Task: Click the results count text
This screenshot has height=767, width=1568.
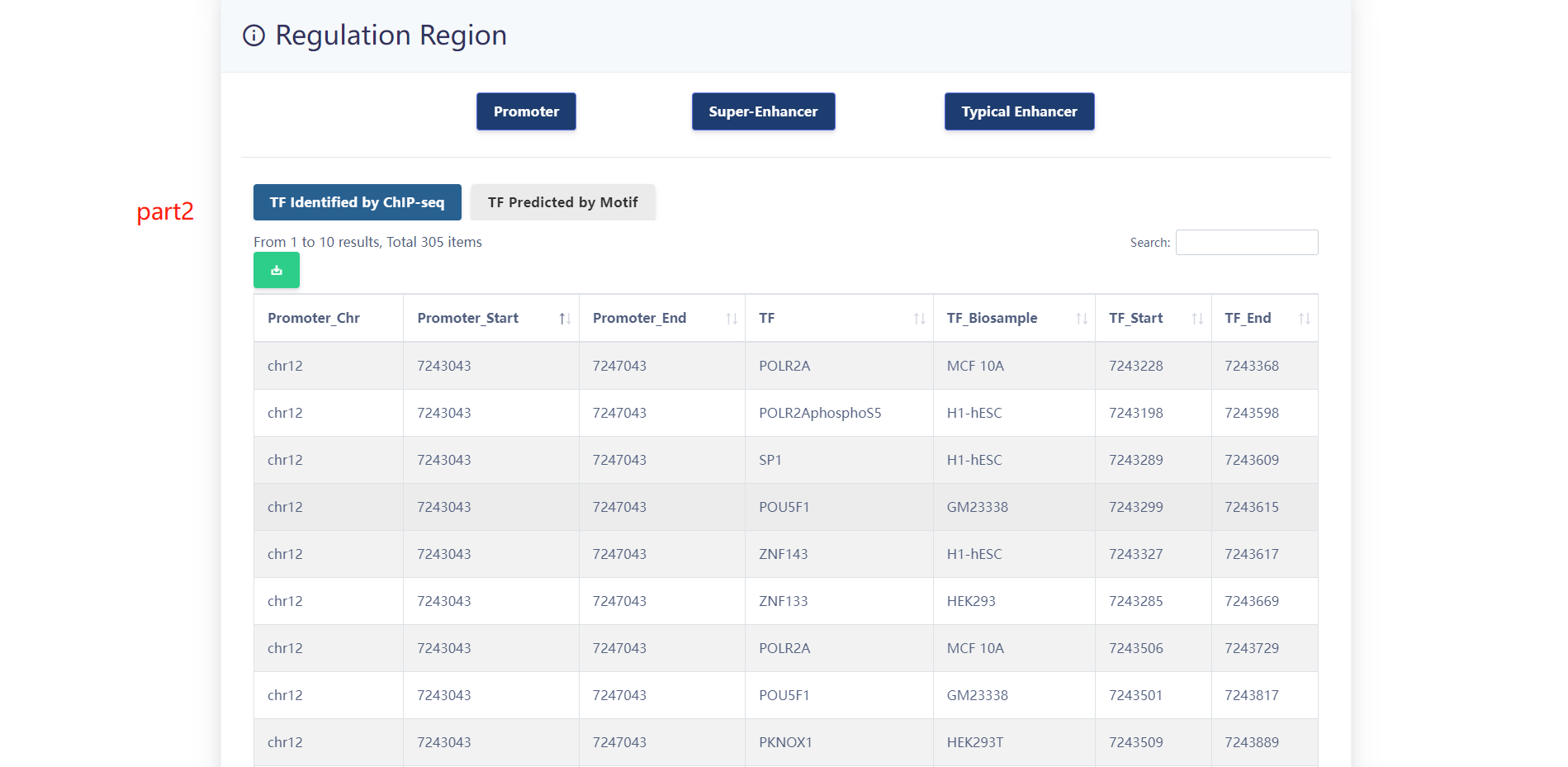Action: coord(367,242)
